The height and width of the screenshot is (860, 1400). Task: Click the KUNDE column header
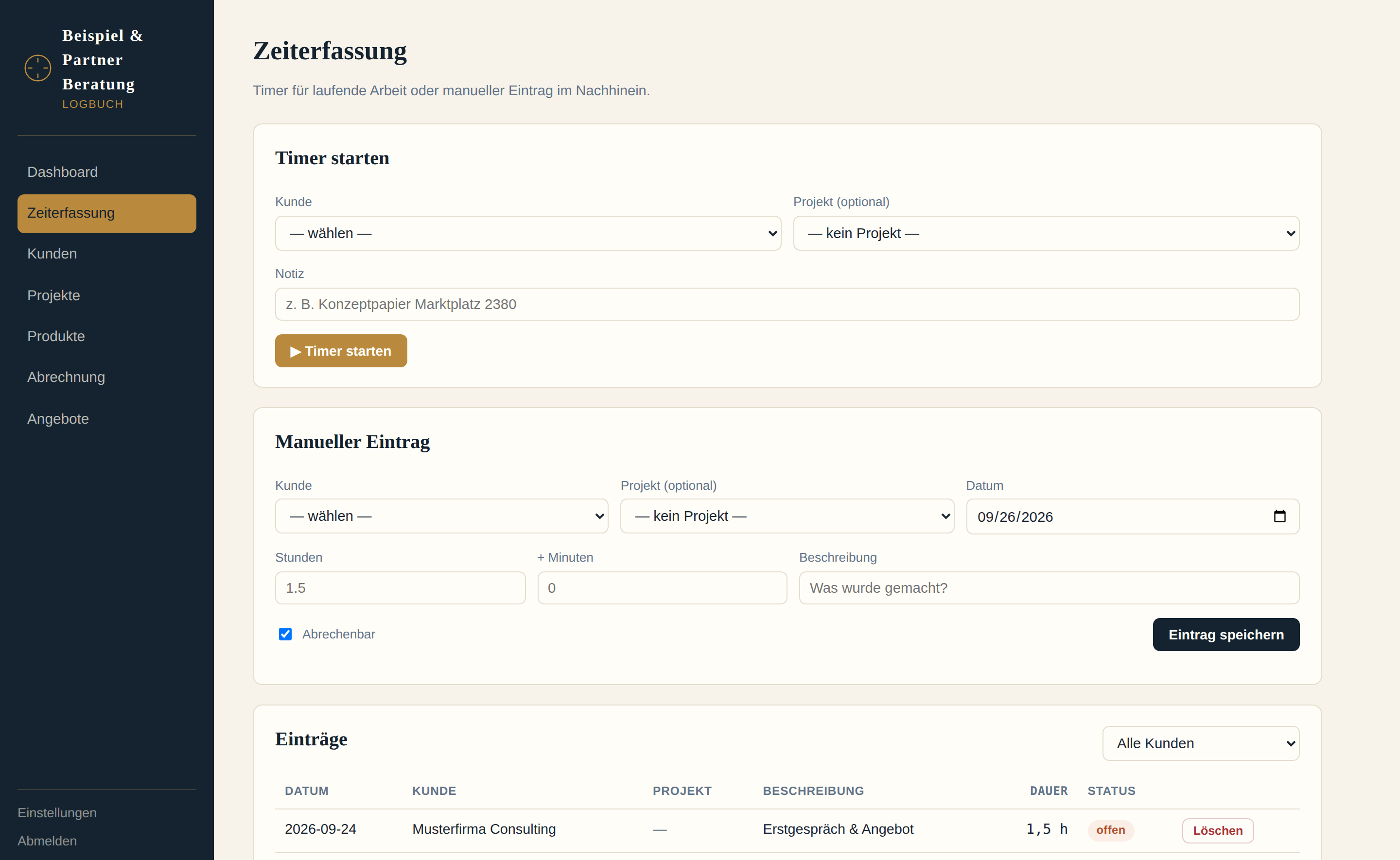434,791
